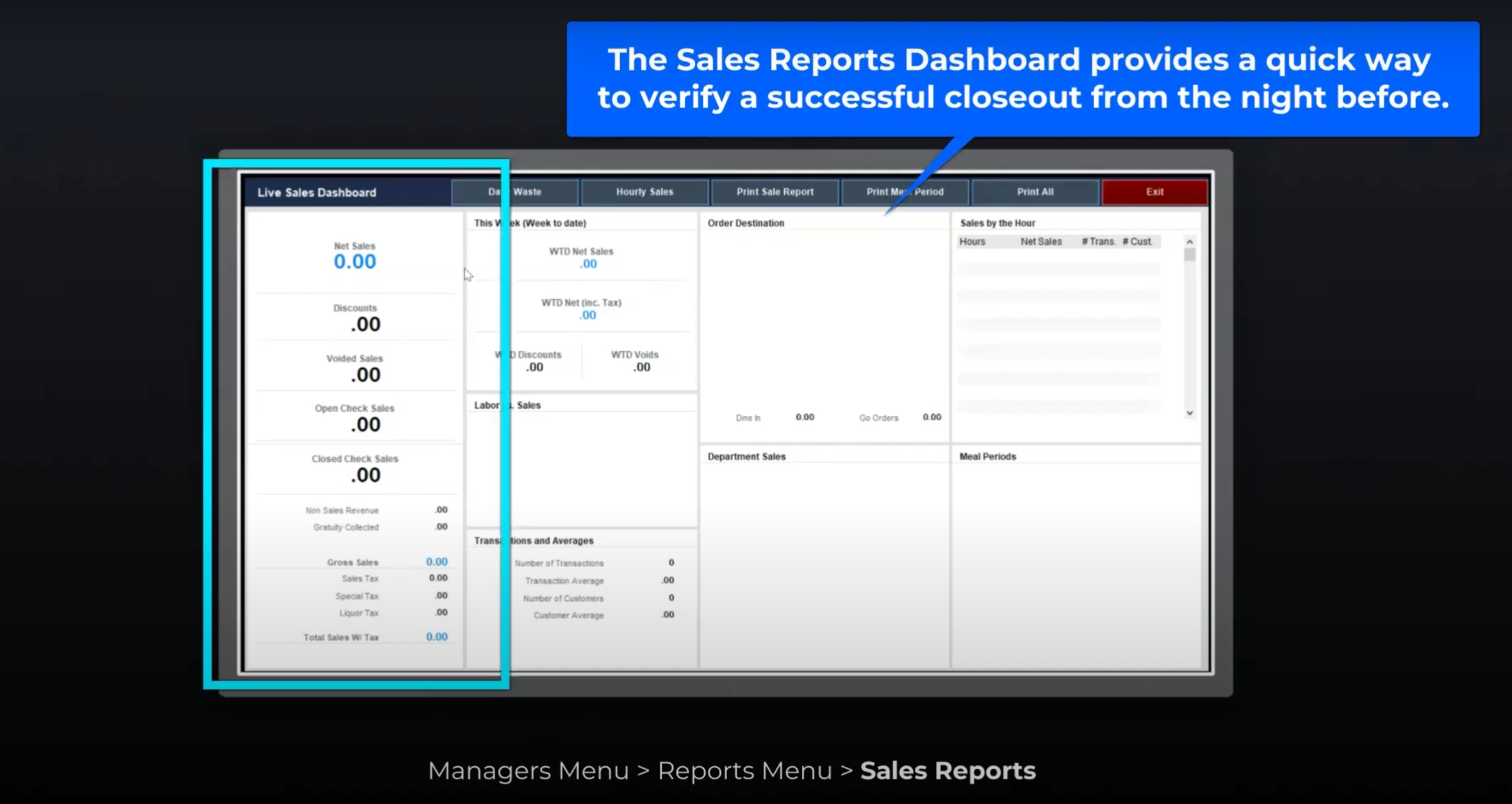The height and width of the screenshot is (804, 1512).
Task: Select the Net Sales 0.00 value
Action: 355,261
